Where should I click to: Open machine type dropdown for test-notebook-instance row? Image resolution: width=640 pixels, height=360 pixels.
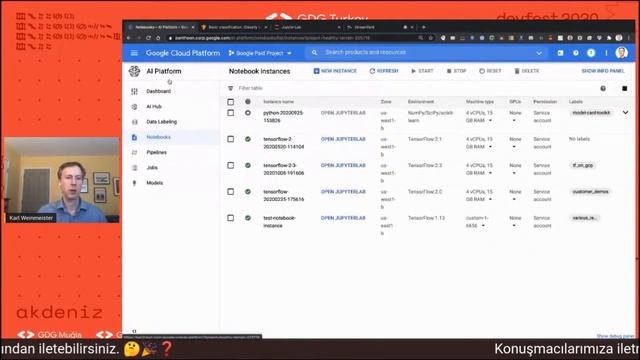coord(483,226)
